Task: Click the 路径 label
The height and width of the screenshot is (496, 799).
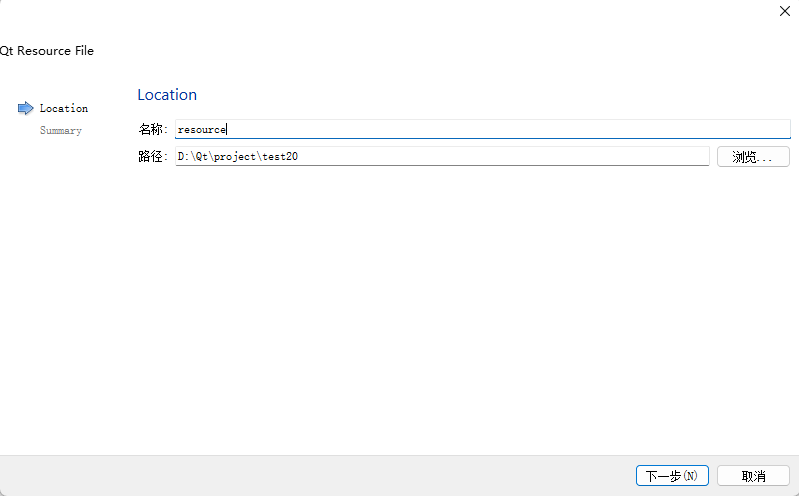Action: tap(153, 156)
